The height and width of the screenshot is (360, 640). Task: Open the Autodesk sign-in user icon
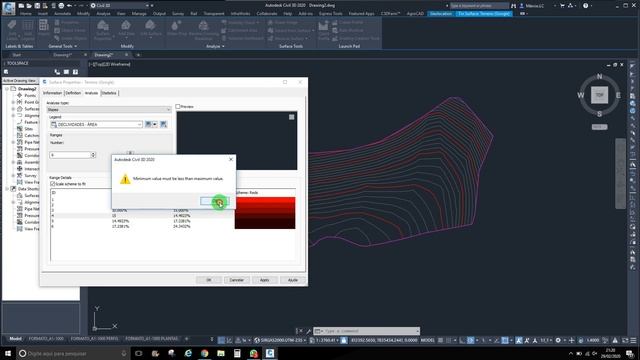tap(521, 6)
